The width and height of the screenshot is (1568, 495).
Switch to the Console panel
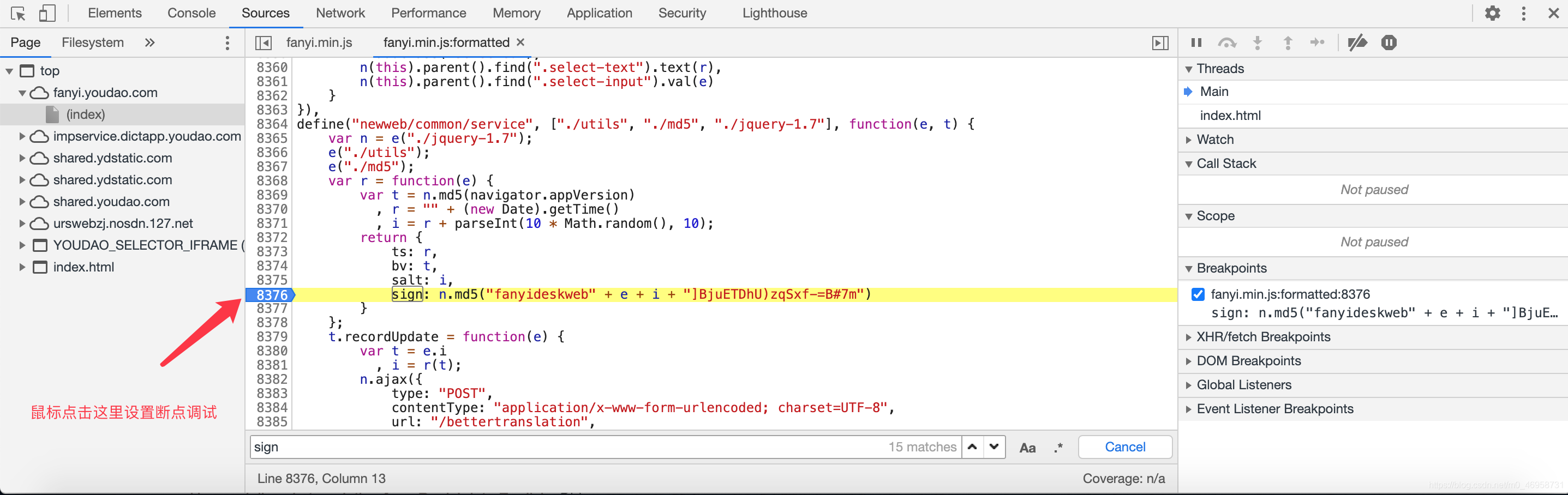point(191,13)
